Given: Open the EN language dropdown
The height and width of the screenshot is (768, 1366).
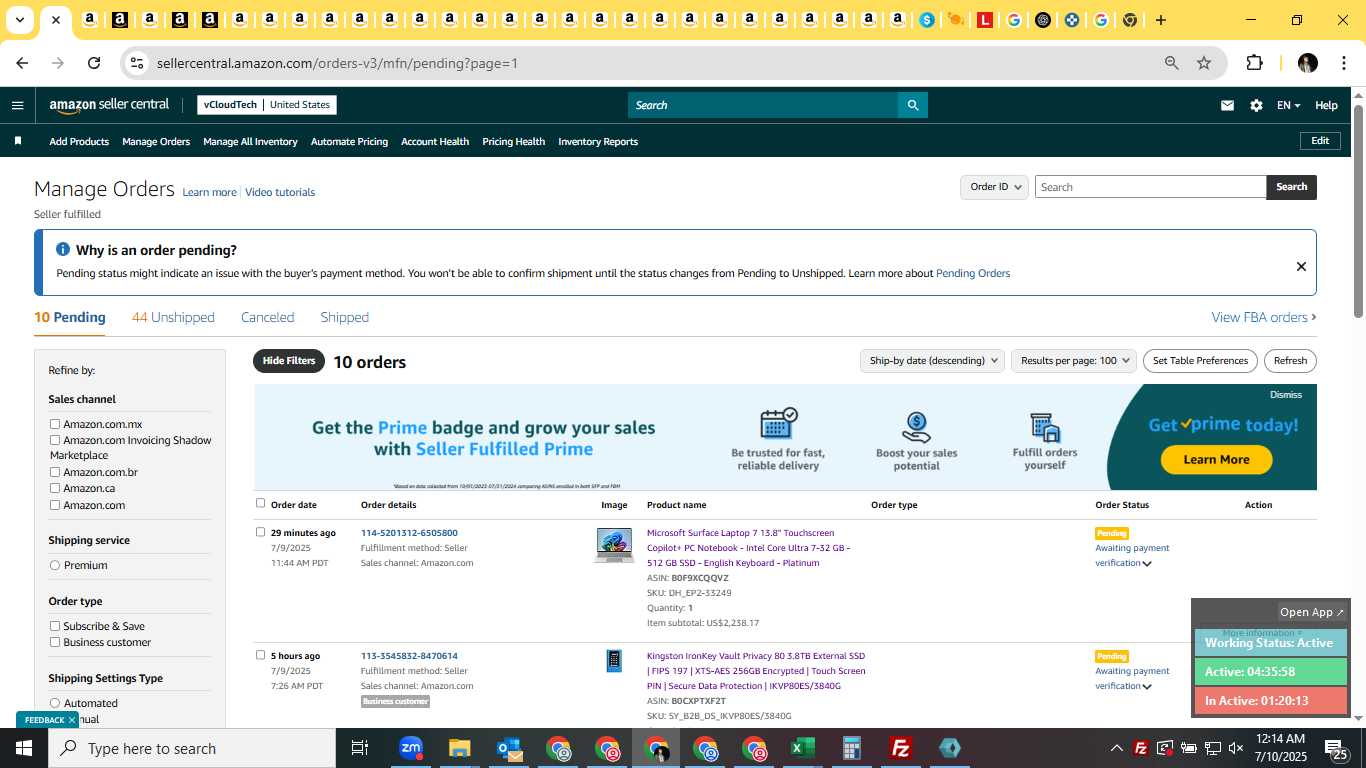Looking at the screenshot, I should (1288, 105).
